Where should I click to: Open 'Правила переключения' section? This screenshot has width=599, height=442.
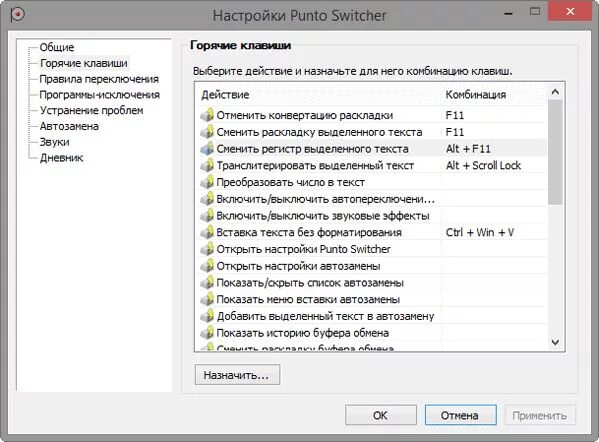pos(99,79)
